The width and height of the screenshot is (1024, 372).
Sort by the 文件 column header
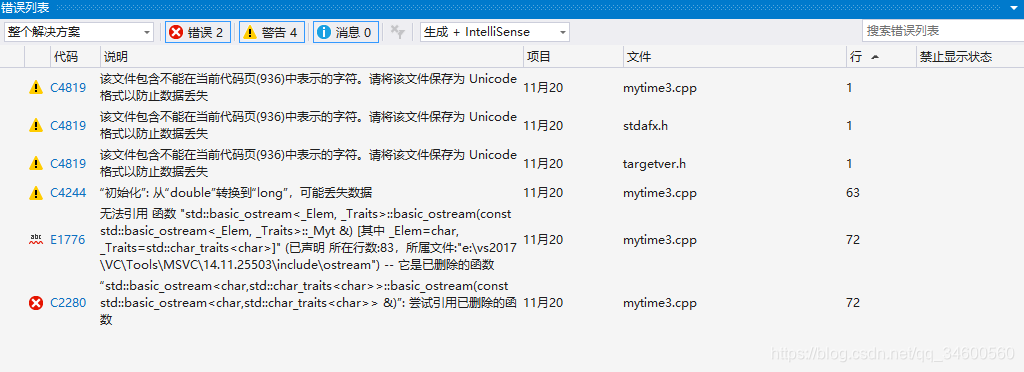[x=735, y=57]
